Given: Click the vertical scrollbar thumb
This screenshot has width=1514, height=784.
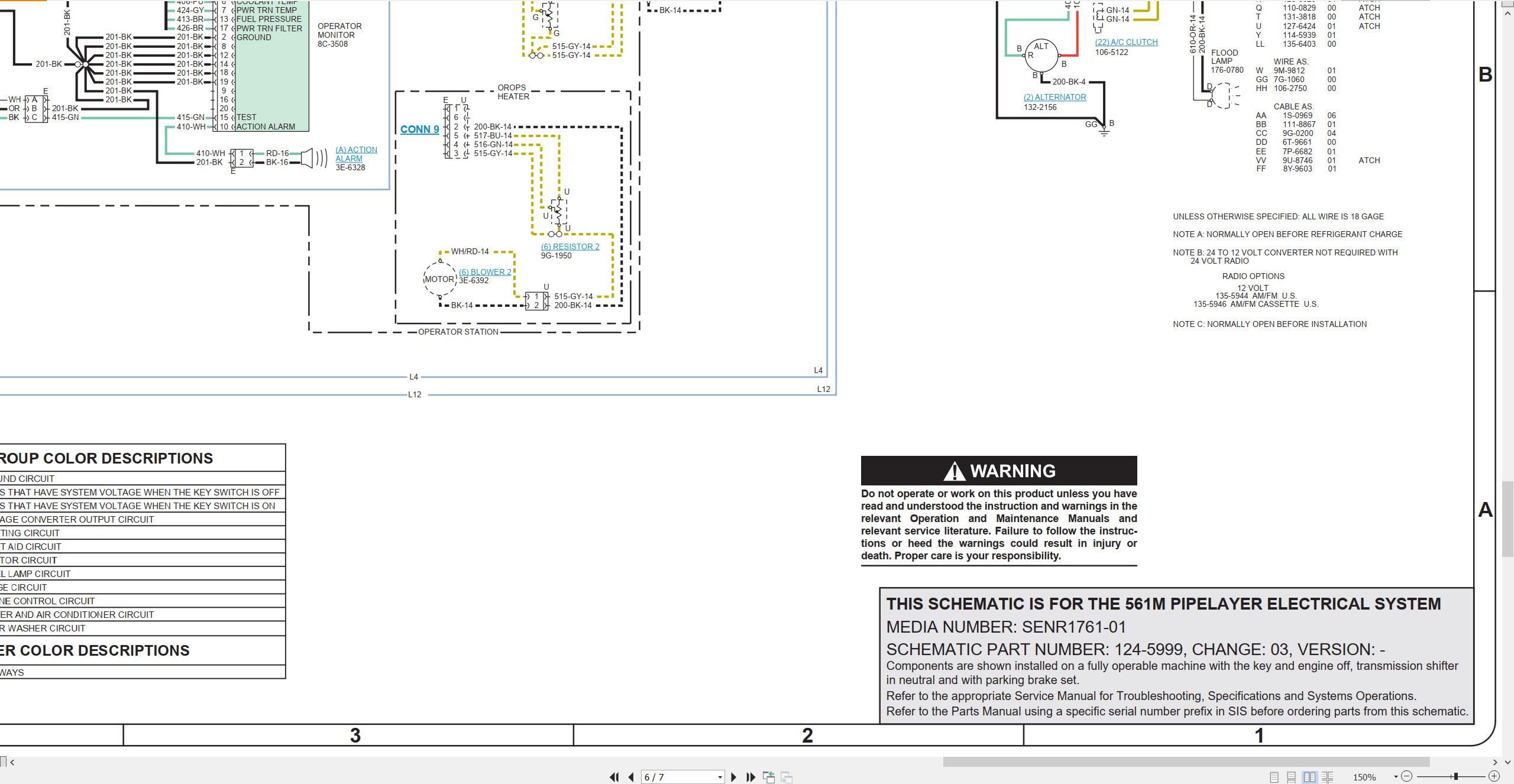Looking at the screenshot, I should click(x=1507, y=519).
